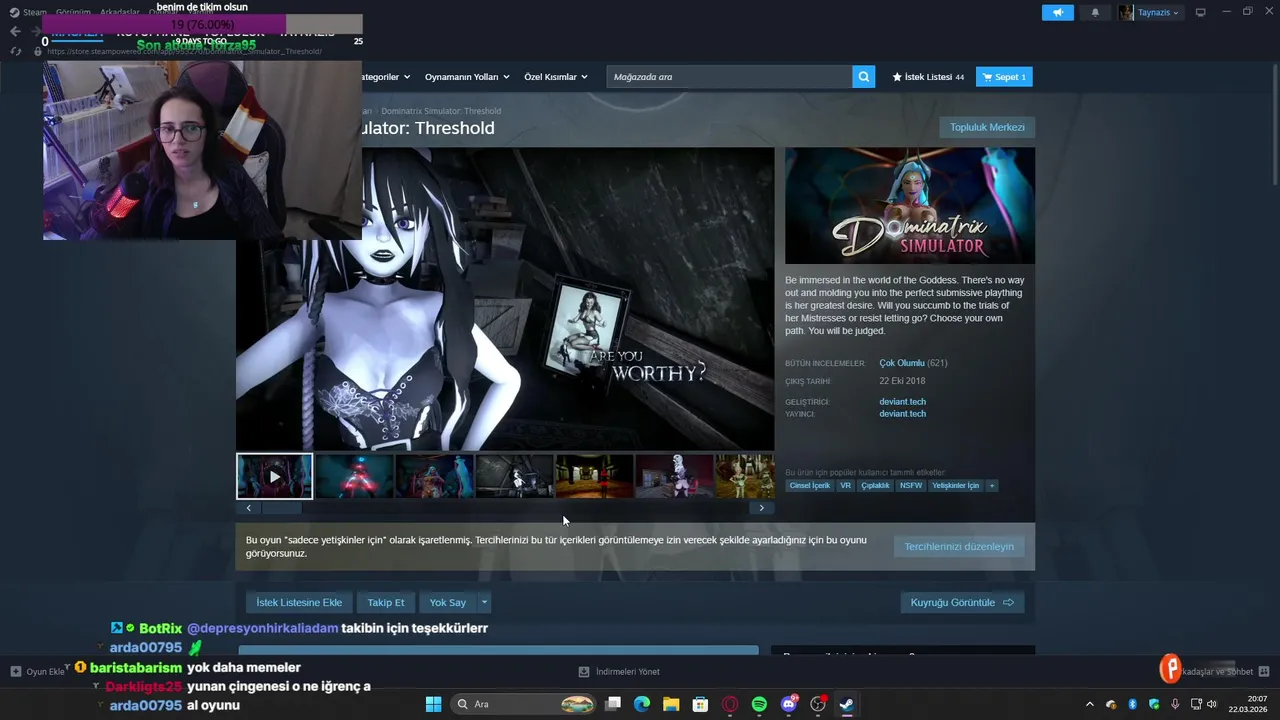
Task: Click the thumbnail strip scrollbar handle
Action: point(282,508)
